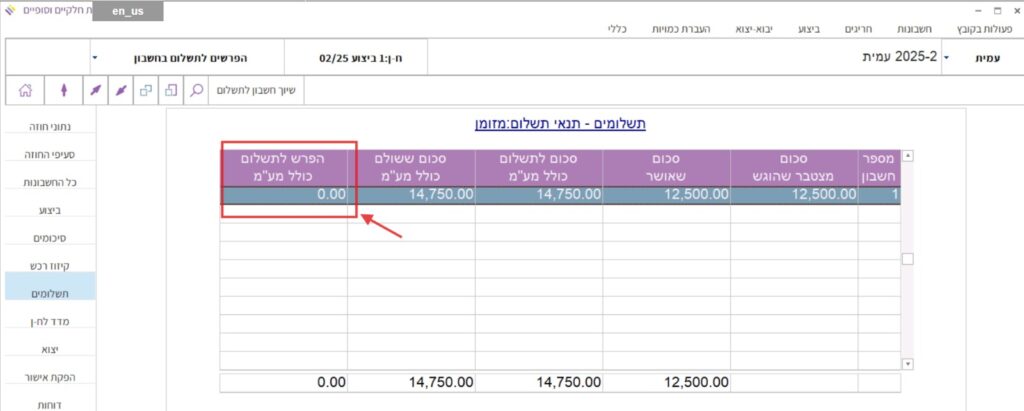Open the הפרשים לתשלום בחשבון dropdown
Viewport: 1024px width, 411px height.
click(95, 57)
